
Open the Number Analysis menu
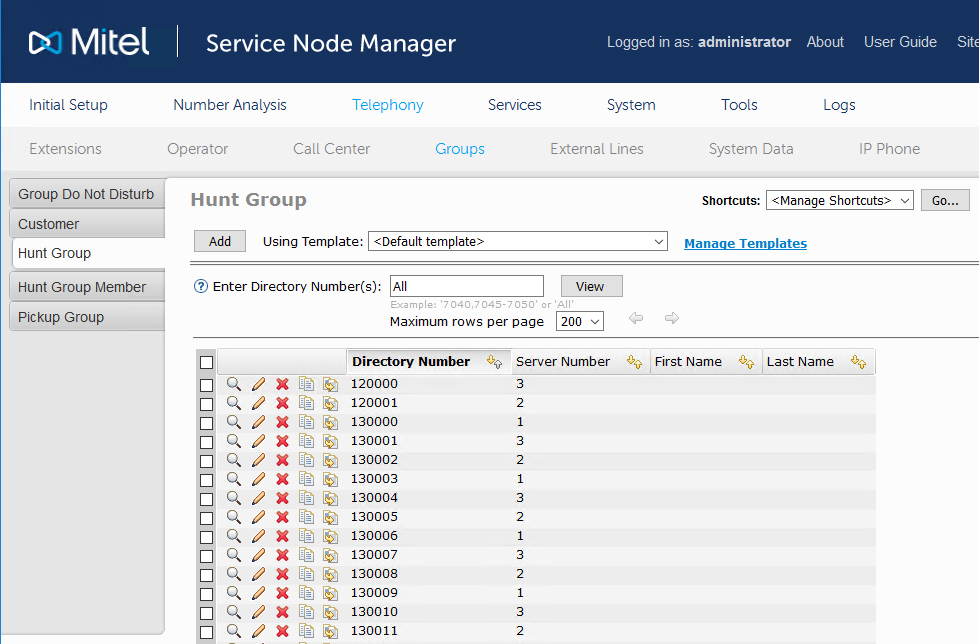[230, 105]
